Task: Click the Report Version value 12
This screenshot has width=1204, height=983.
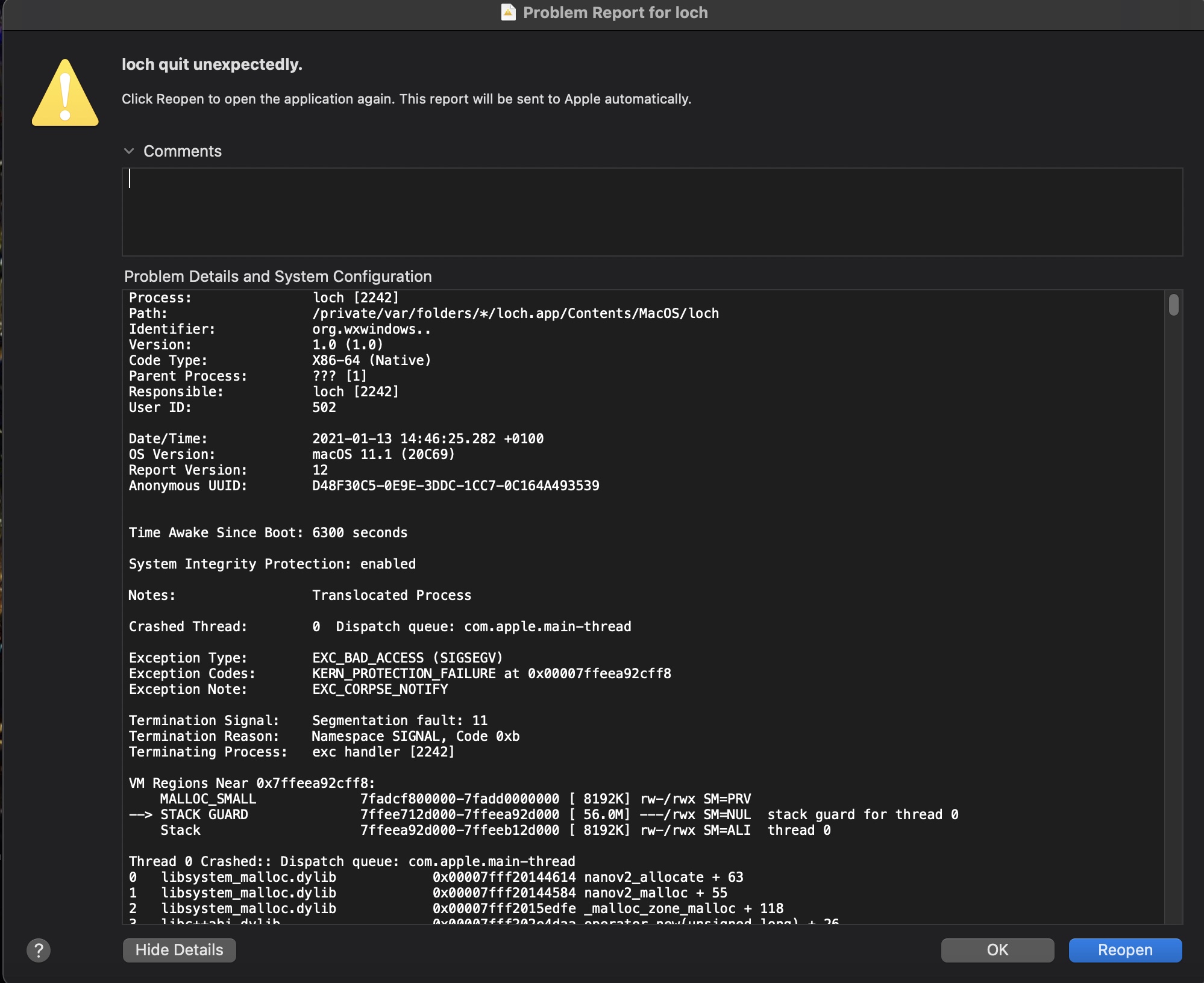Action: pyautogui.click(x=320, y=470)
